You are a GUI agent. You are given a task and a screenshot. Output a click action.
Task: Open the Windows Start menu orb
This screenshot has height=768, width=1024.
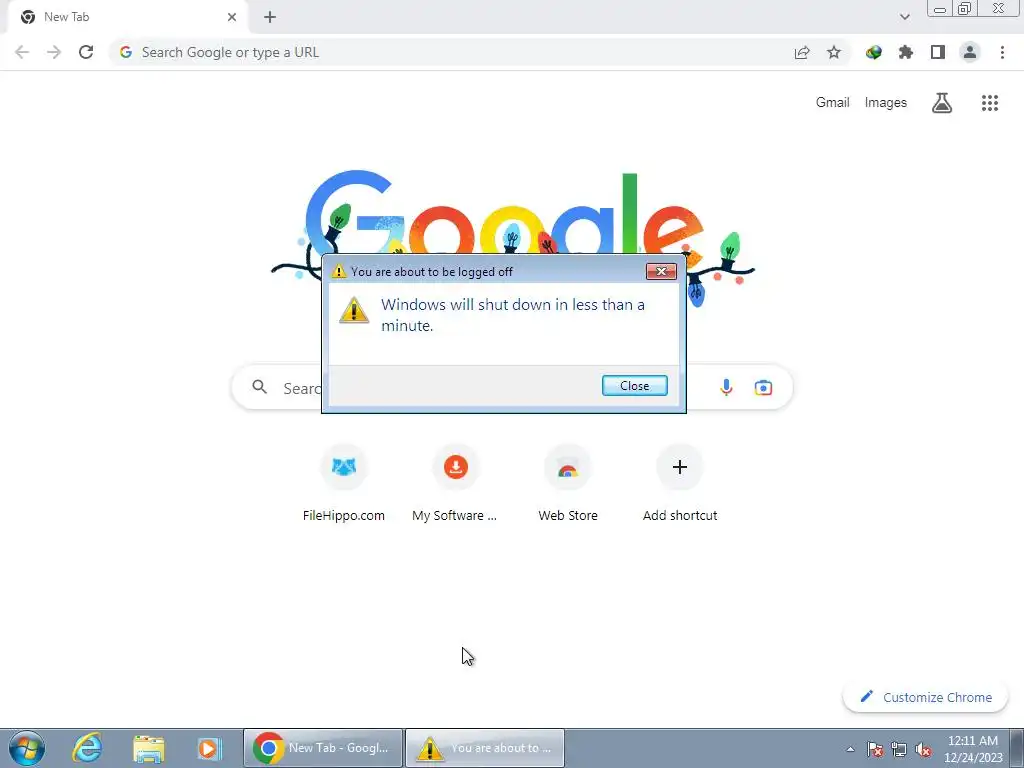click(27, 748)
